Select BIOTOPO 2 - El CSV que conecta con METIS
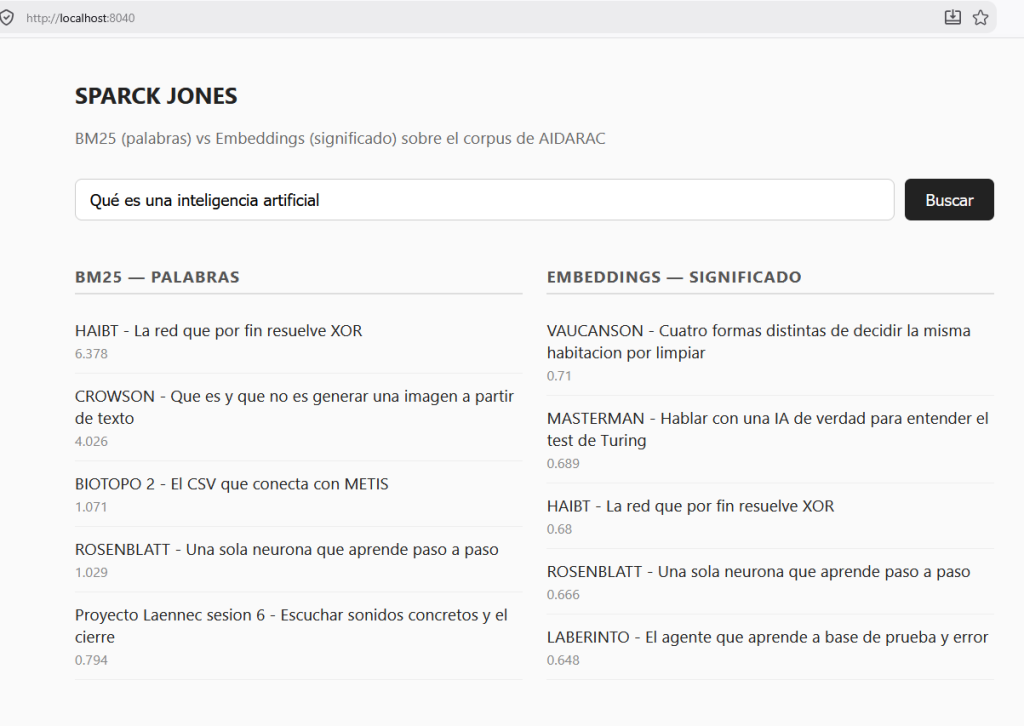Viewport: 1024px width, 726px height. [231, 484]
